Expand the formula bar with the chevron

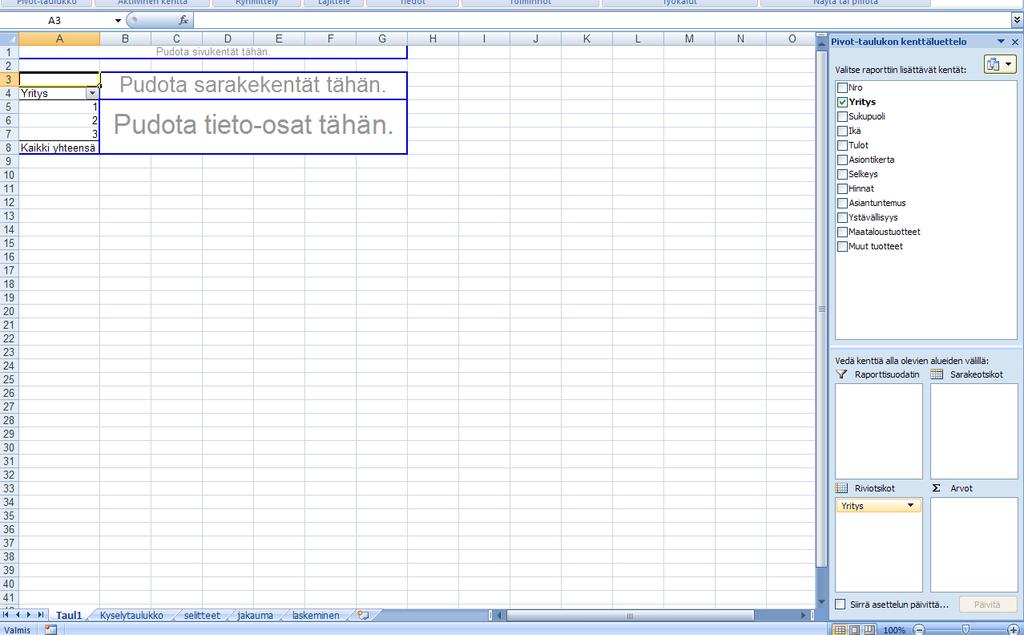coord(1017,21)
